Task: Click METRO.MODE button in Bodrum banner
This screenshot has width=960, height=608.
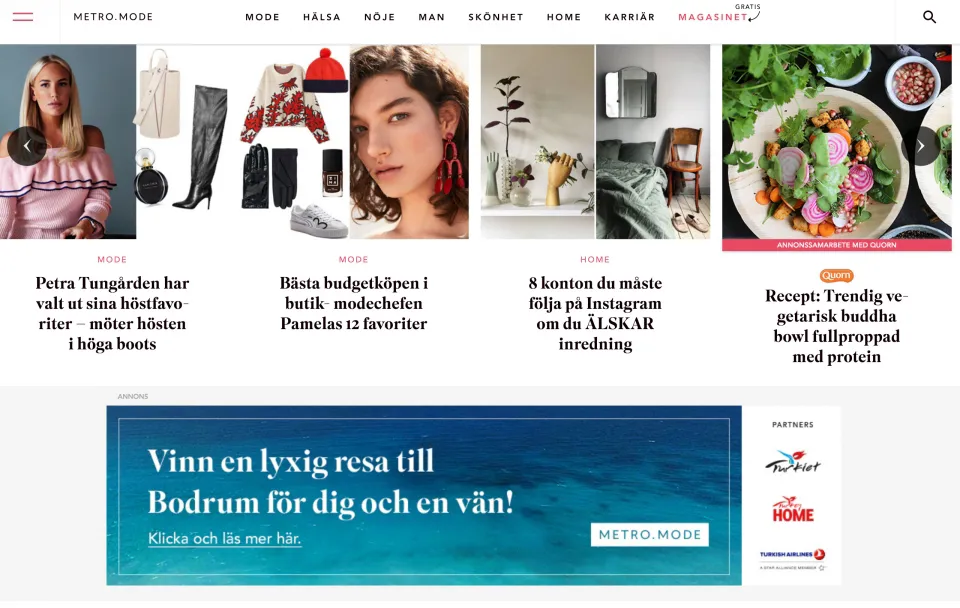Action: pyautogui.click(x=650, y=535)
